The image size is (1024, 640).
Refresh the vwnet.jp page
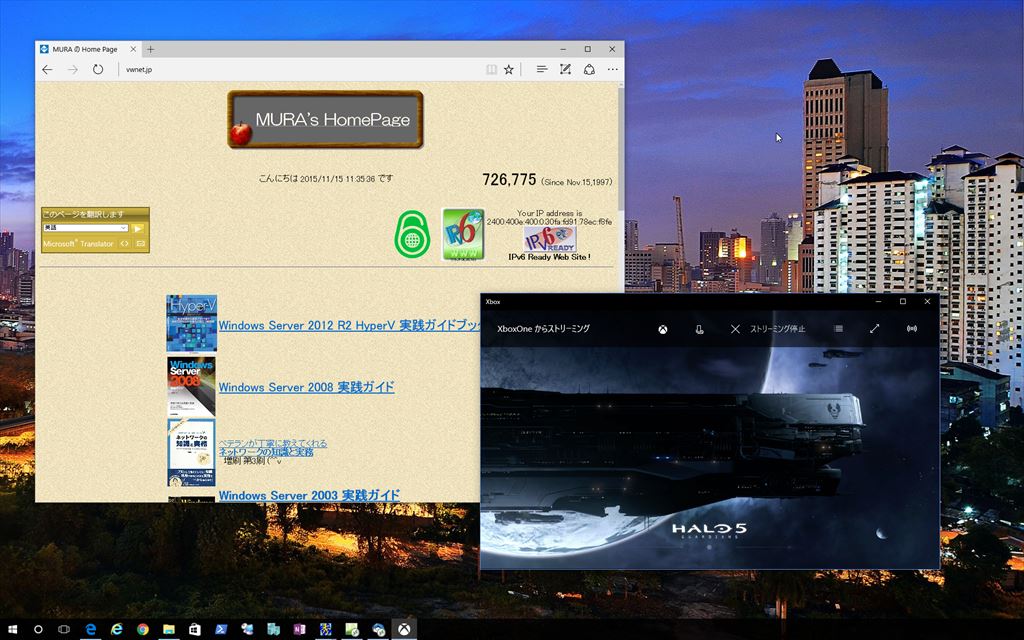[98, 69]
